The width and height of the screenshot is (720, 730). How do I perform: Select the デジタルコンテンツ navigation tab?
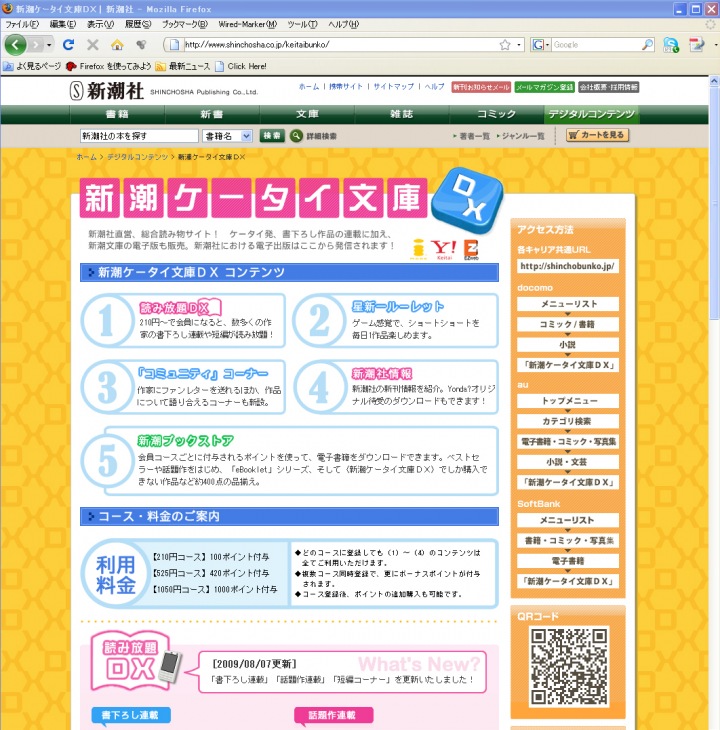[x=591, y=114]
